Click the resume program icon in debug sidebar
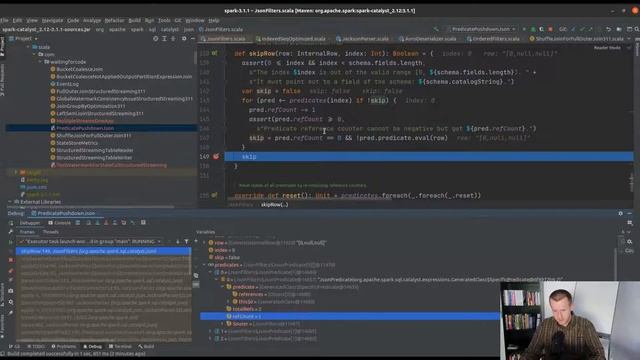 tap(11, 242)
